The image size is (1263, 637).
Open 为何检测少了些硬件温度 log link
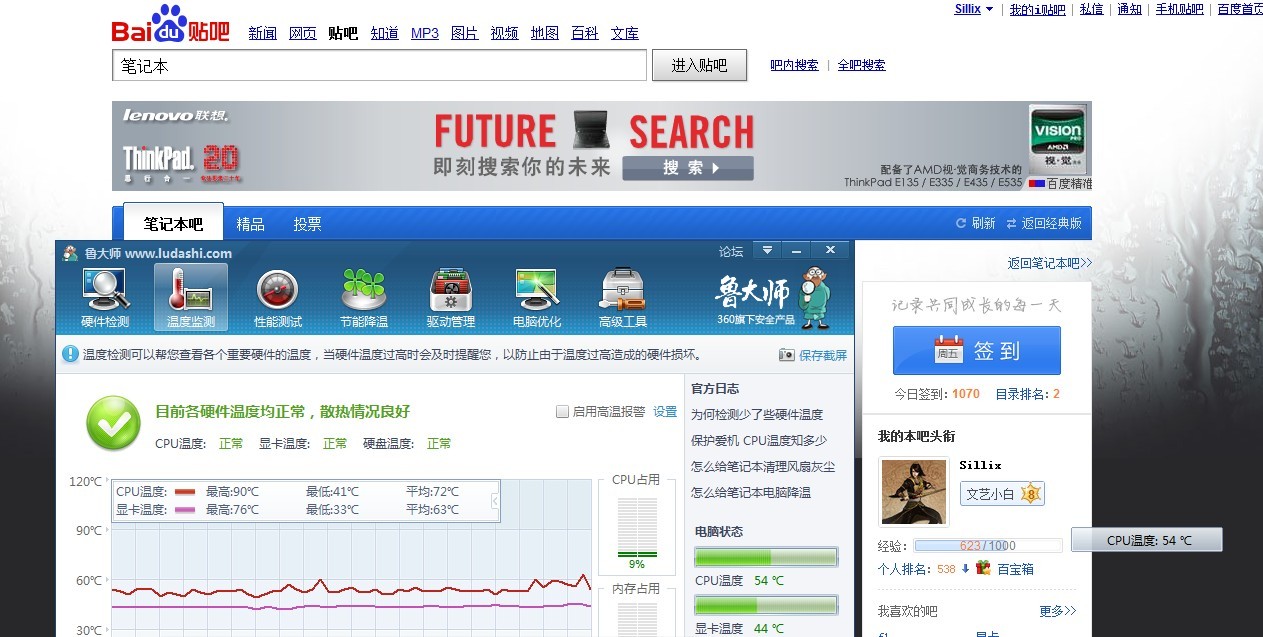tap(757, 414)
